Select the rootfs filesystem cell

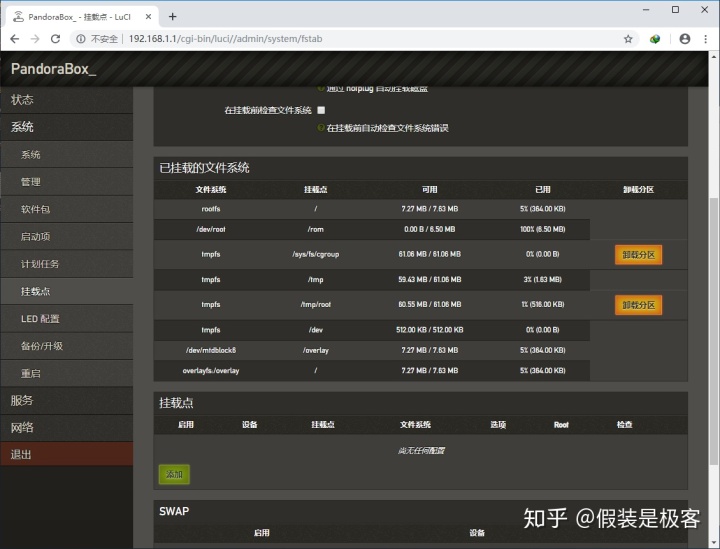click(x=211, y=209)
